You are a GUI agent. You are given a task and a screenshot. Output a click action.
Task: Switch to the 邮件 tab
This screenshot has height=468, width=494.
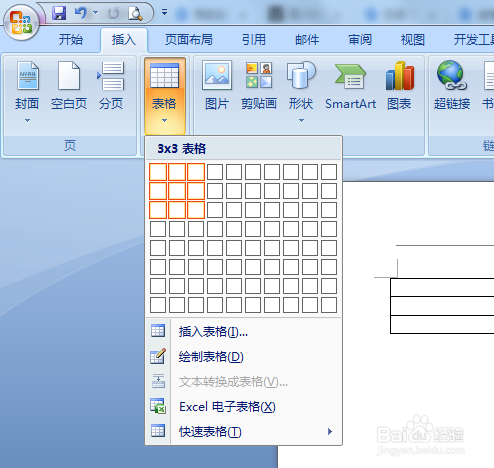coord(307,40)
